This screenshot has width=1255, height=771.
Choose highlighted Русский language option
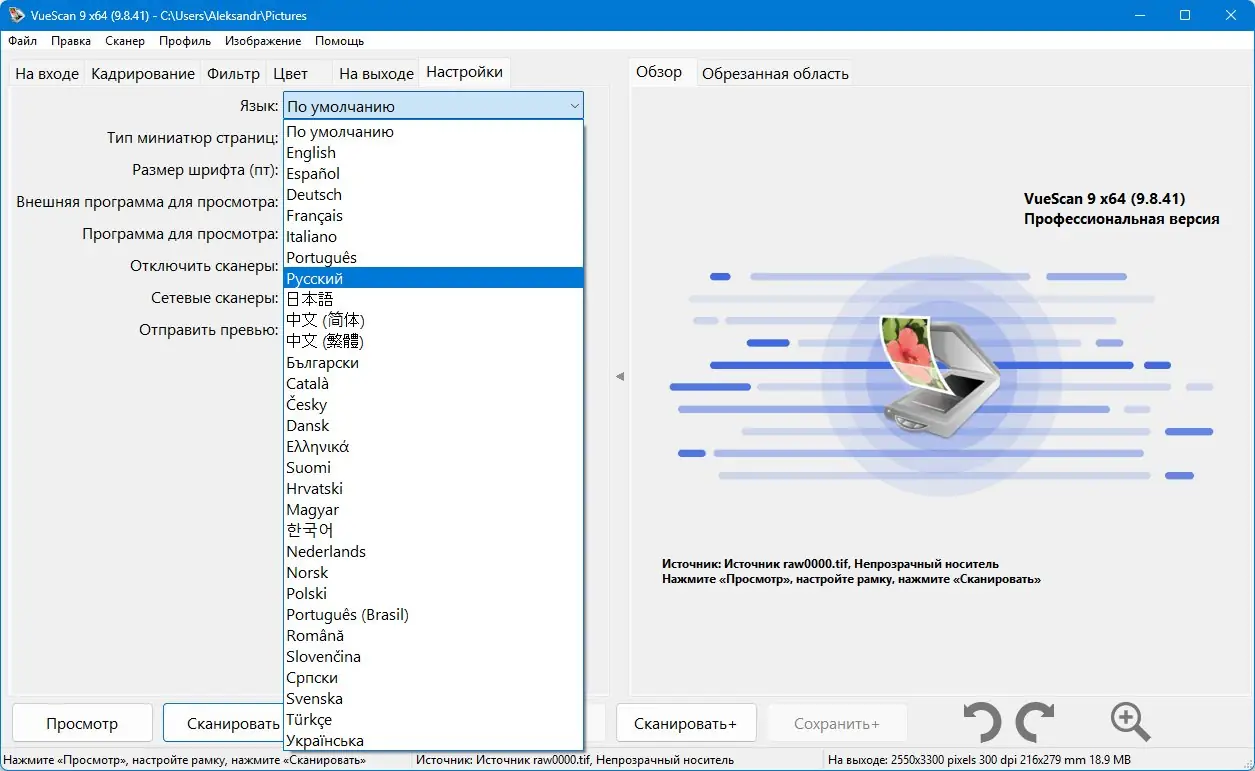pos(433,278)
